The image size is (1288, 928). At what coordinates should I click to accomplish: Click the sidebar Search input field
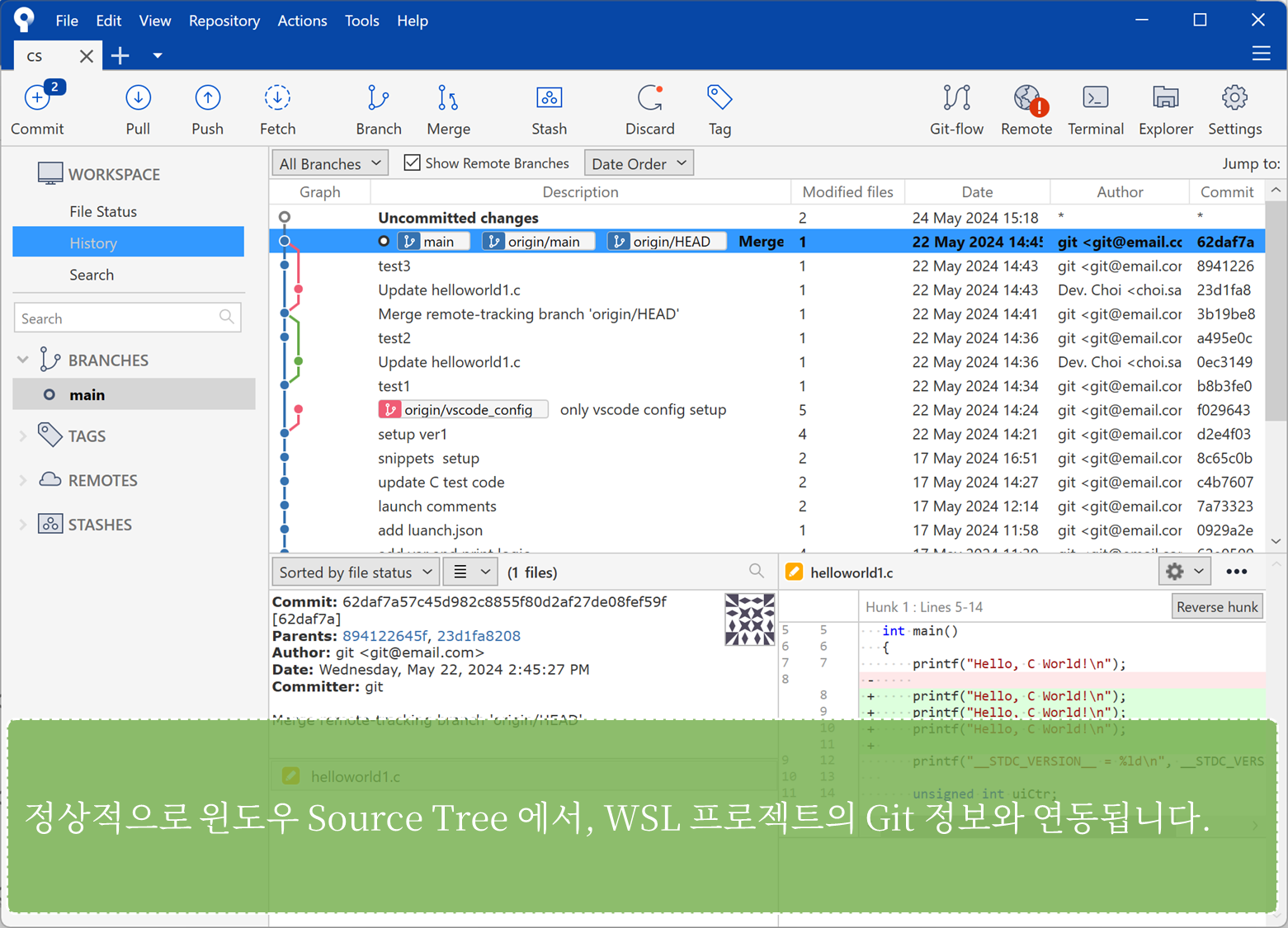point(127,318)
